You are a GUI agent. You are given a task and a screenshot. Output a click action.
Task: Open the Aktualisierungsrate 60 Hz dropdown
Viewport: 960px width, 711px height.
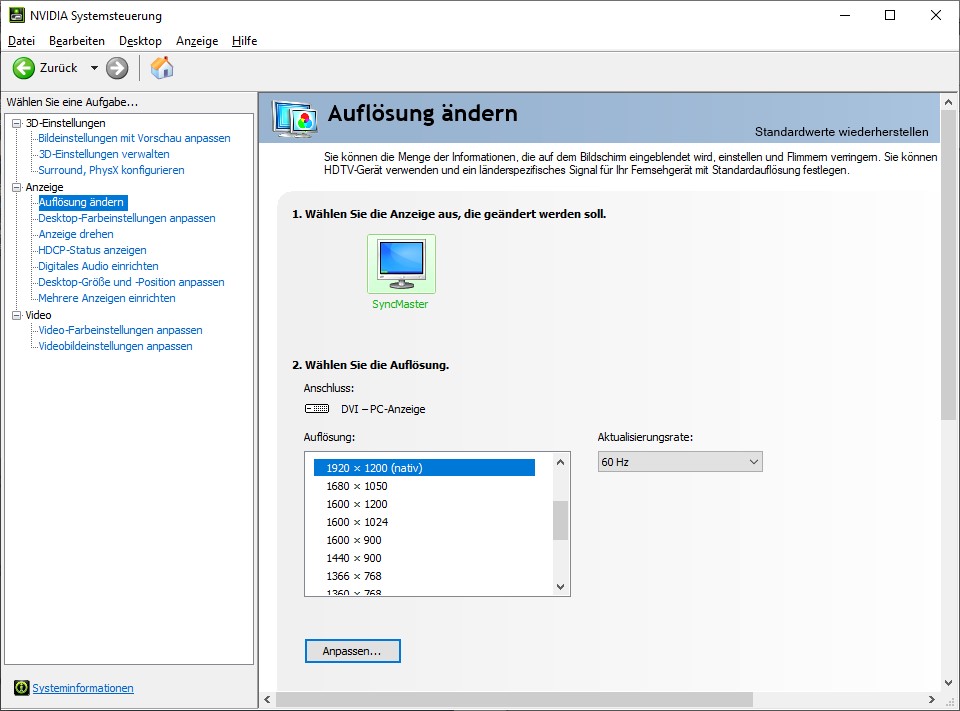click(x=680, y=462)
